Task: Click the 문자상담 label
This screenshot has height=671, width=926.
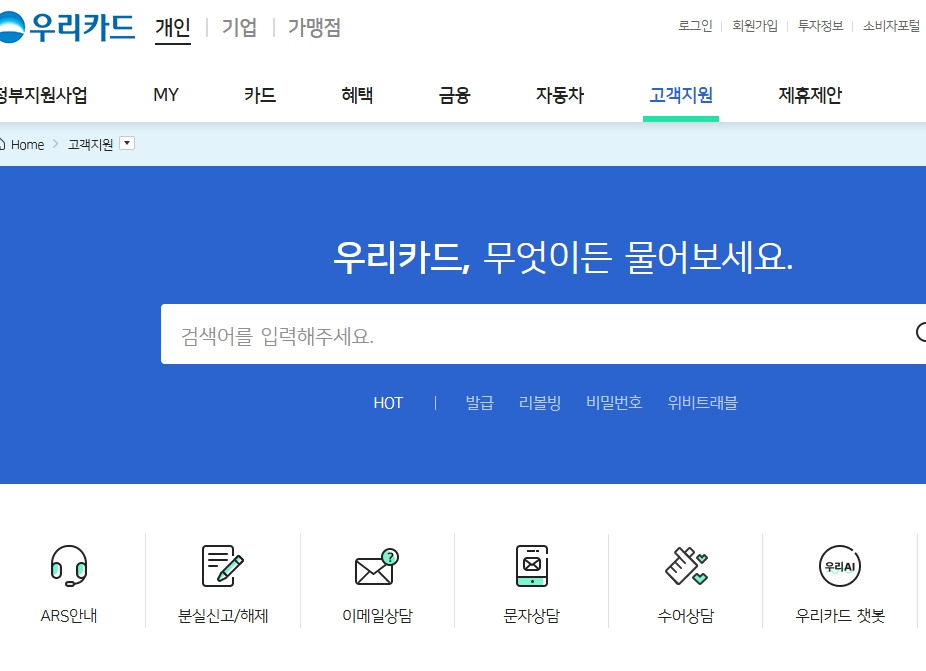Action: pyautogui.click(x=532, y=616)
